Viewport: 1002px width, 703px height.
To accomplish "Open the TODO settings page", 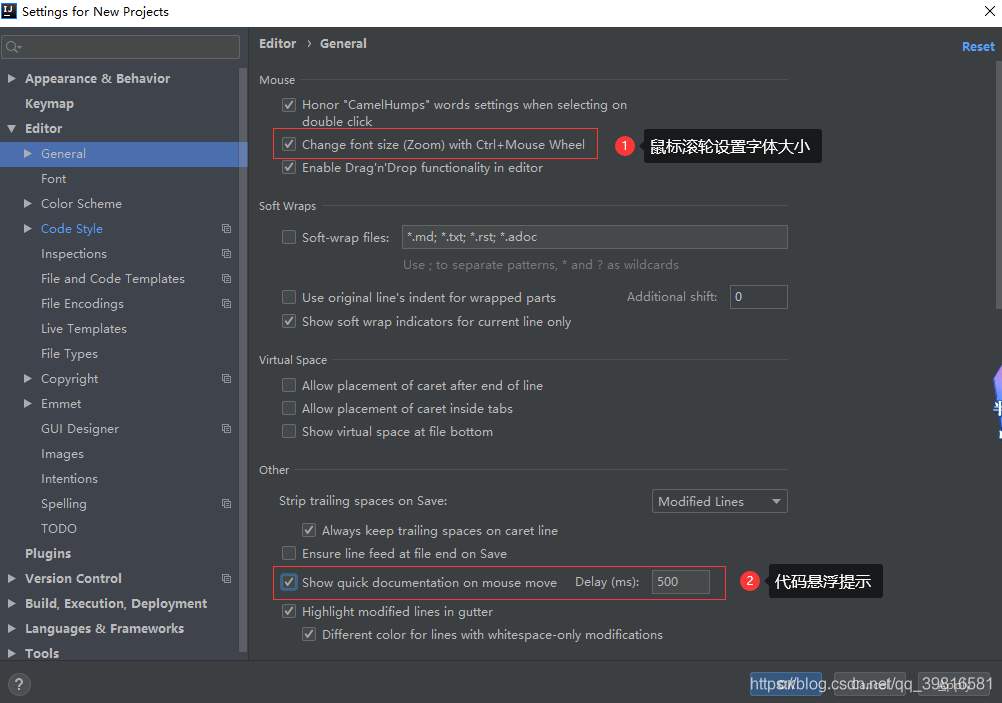I will (59, 529).
